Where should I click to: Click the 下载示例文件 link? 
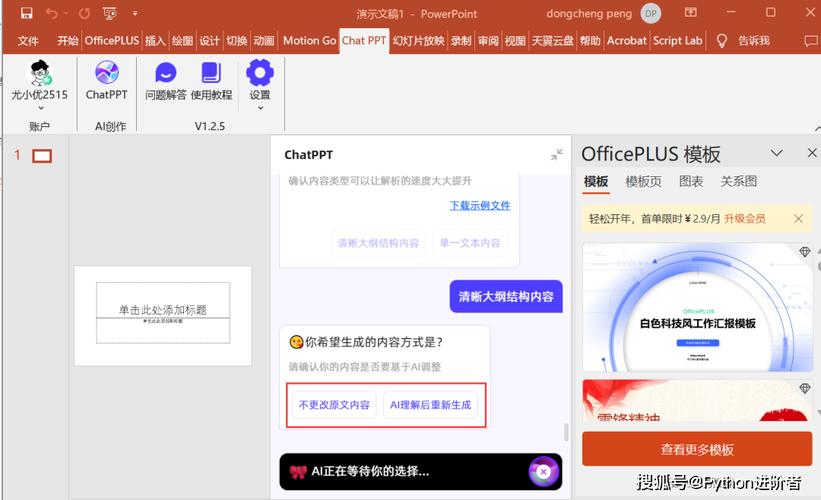tap(480, 206)
